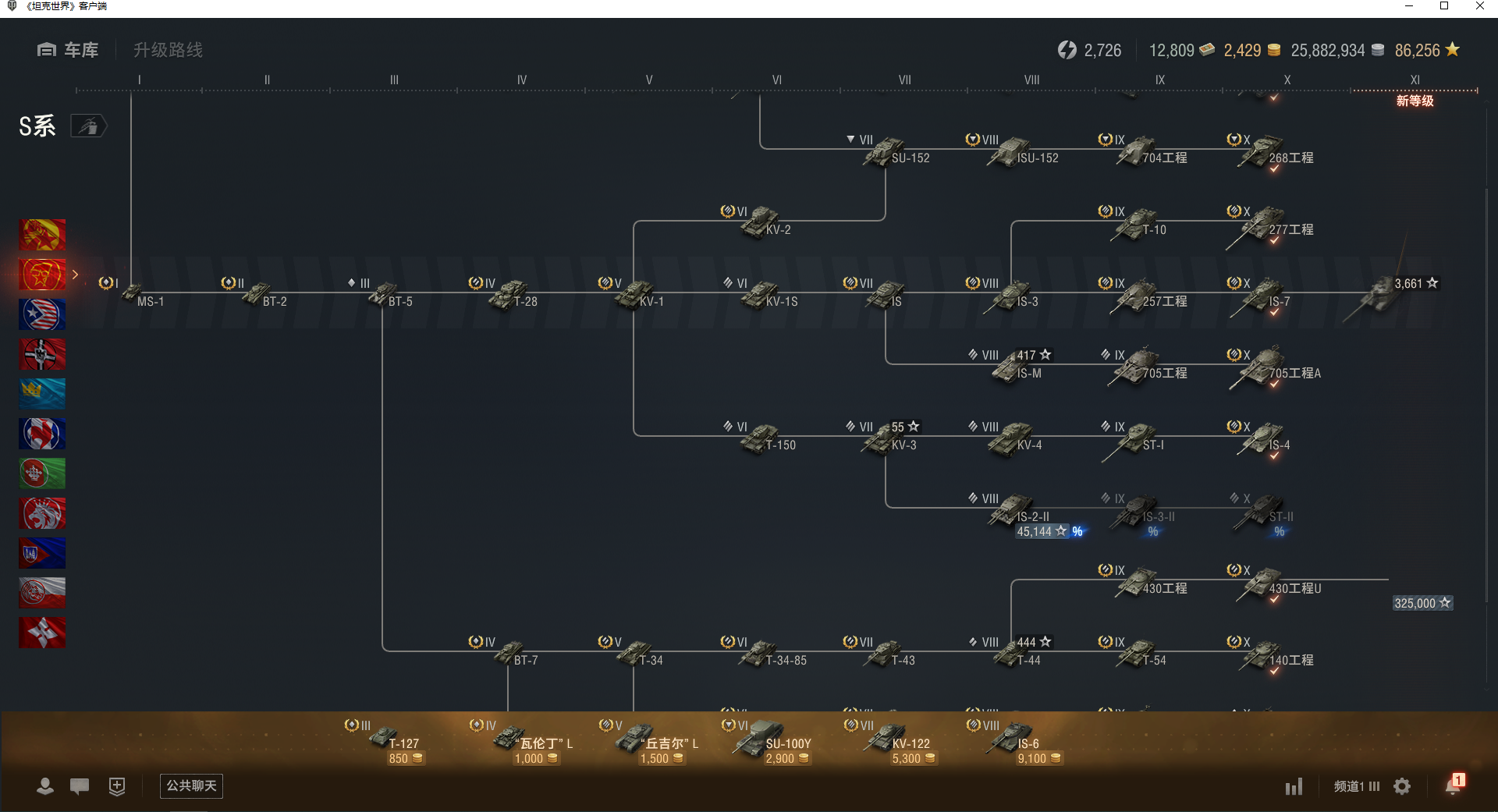Open the 车库 garage tab
1498x812 pixels.
68,50
